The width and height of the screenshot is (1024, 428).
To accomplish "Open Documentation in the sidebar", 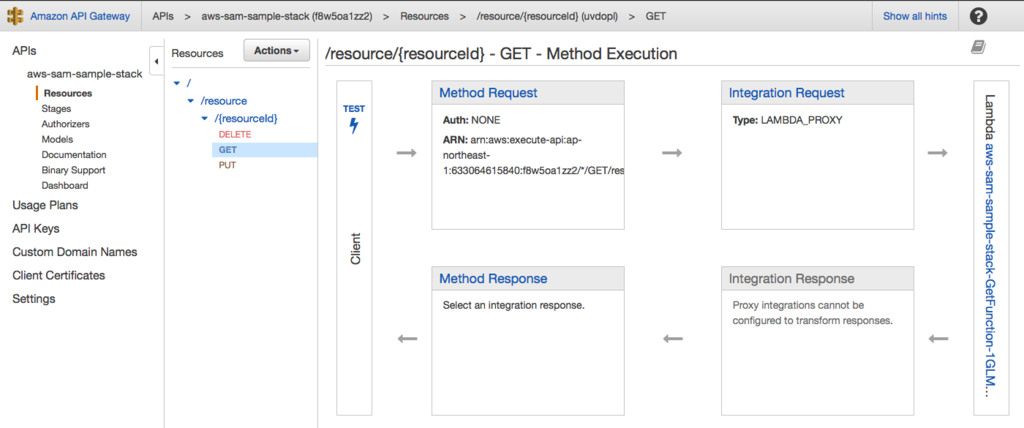I will [x=74, y=155].
